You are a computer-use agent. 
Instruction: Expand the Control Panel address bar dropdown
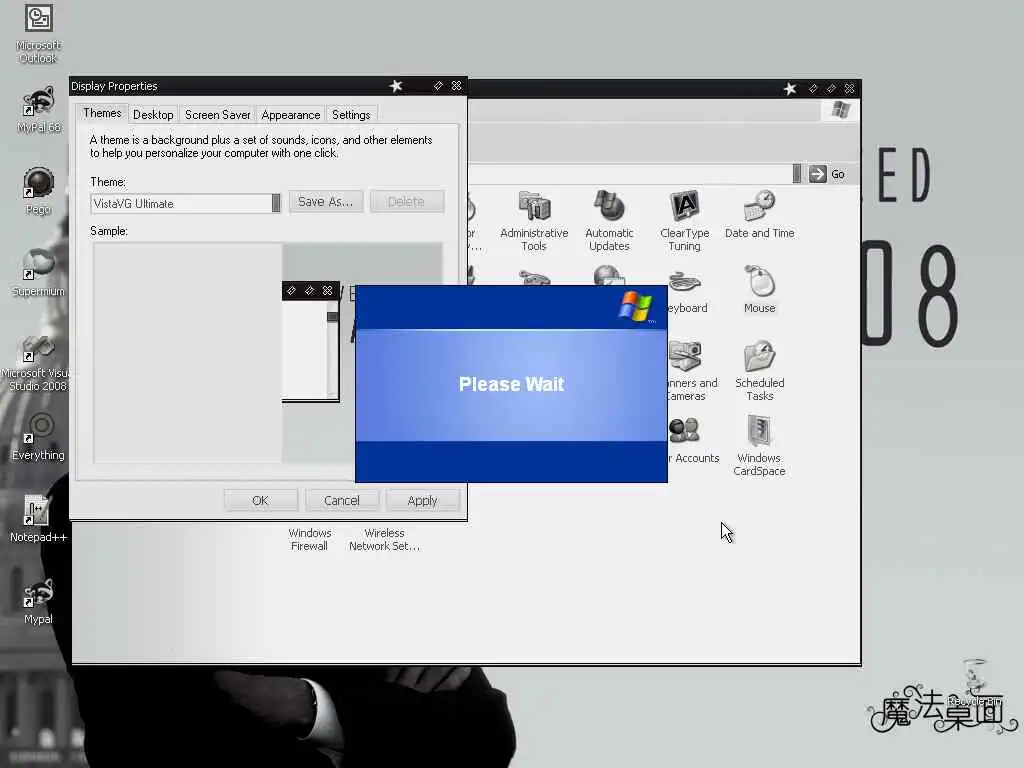pyautogui.click(x=797, y=174)
